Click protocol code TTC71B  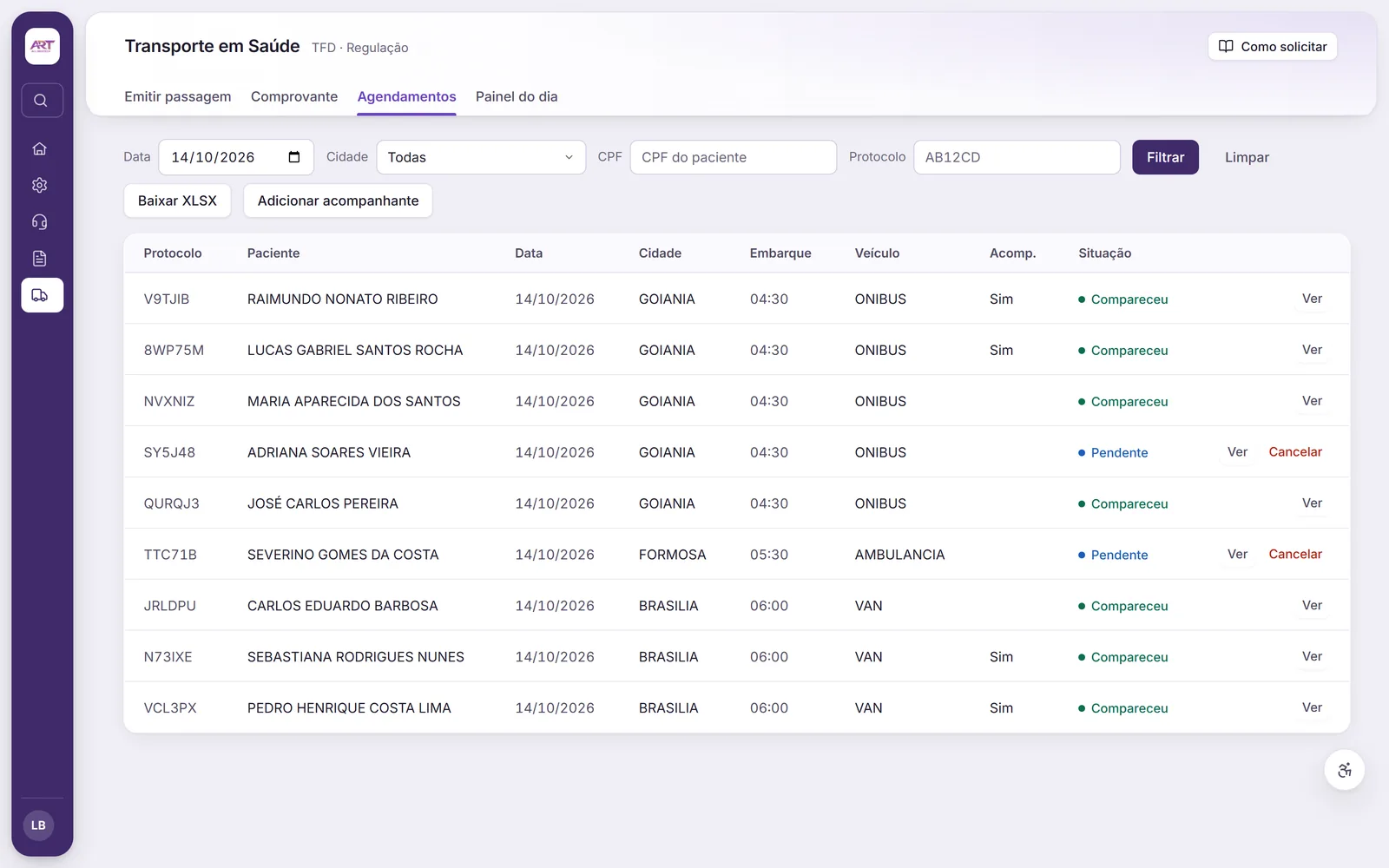click(170, 555)
